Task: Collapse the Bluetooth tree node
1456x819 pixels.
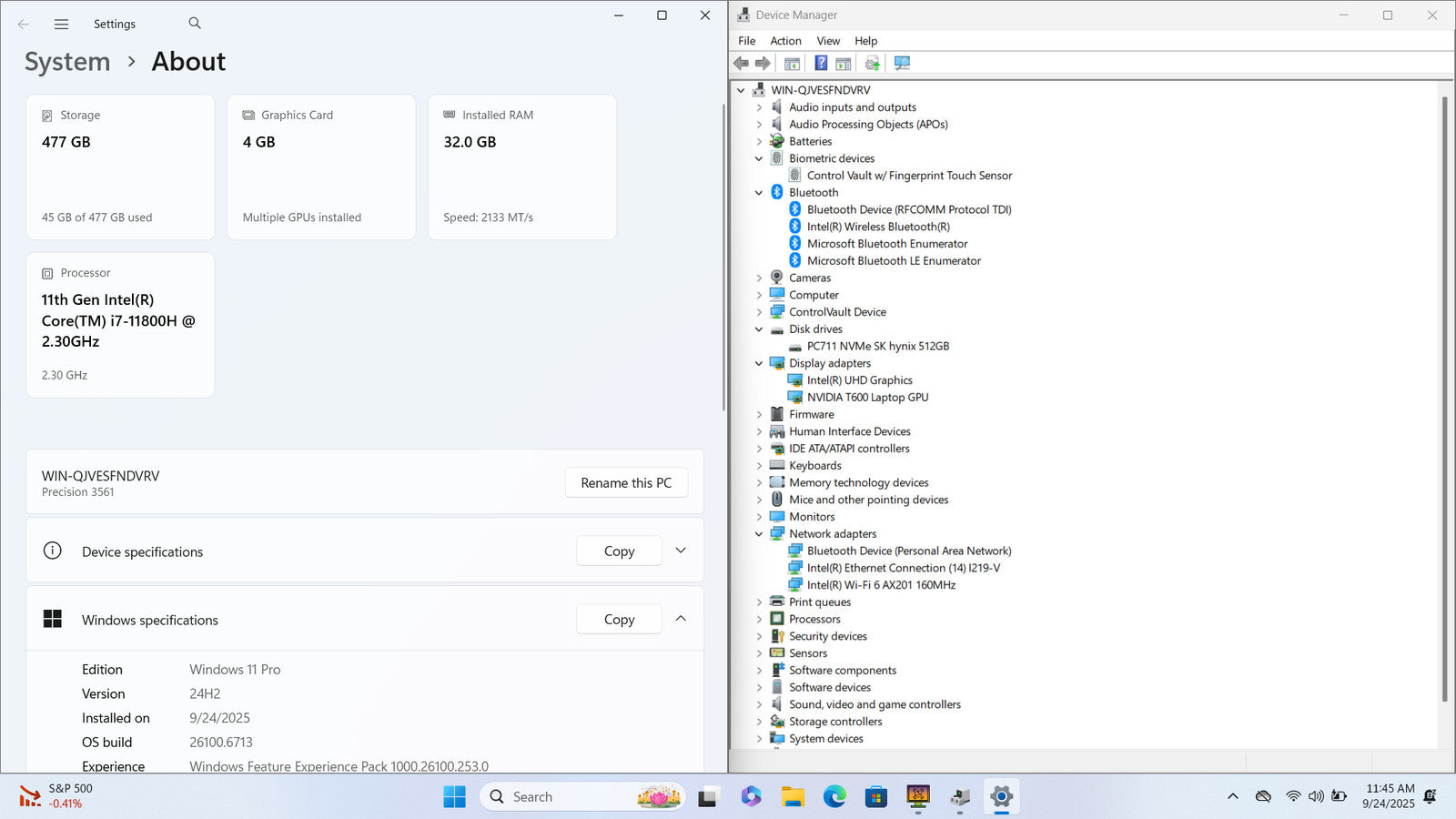Action: pos(759,193)
